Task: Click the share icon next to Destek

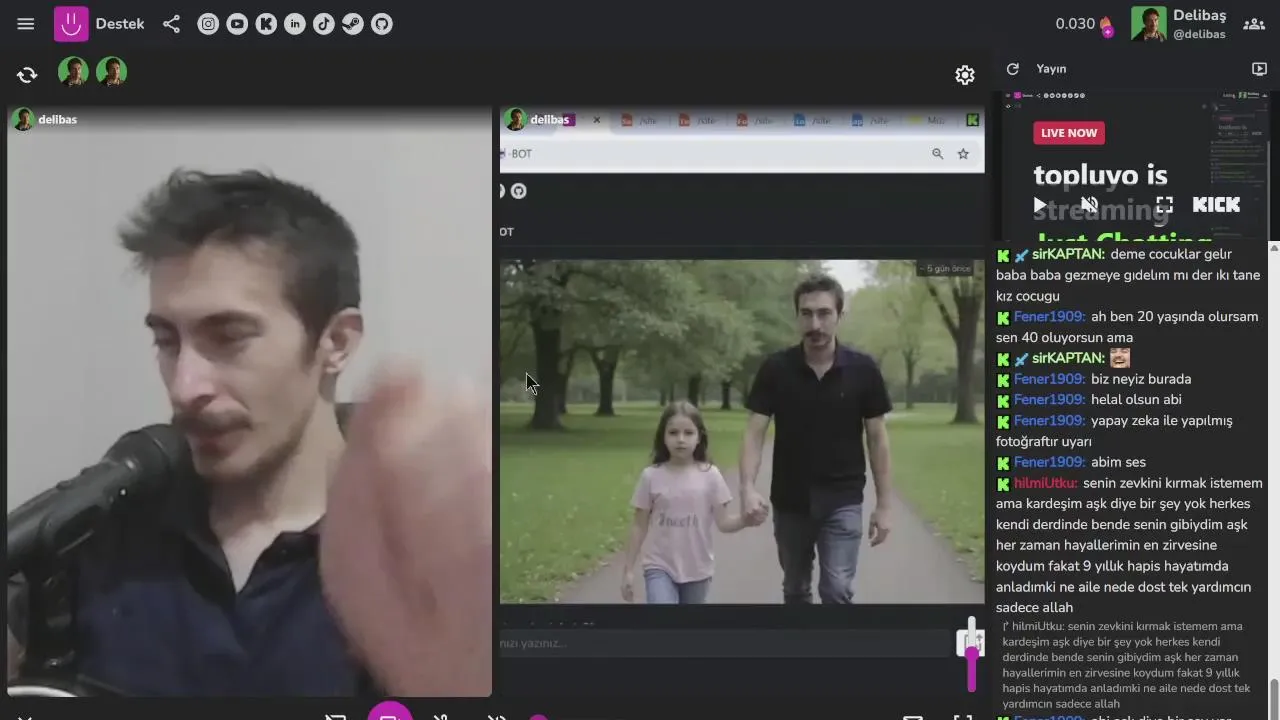Action: click(x=171, y=24)
